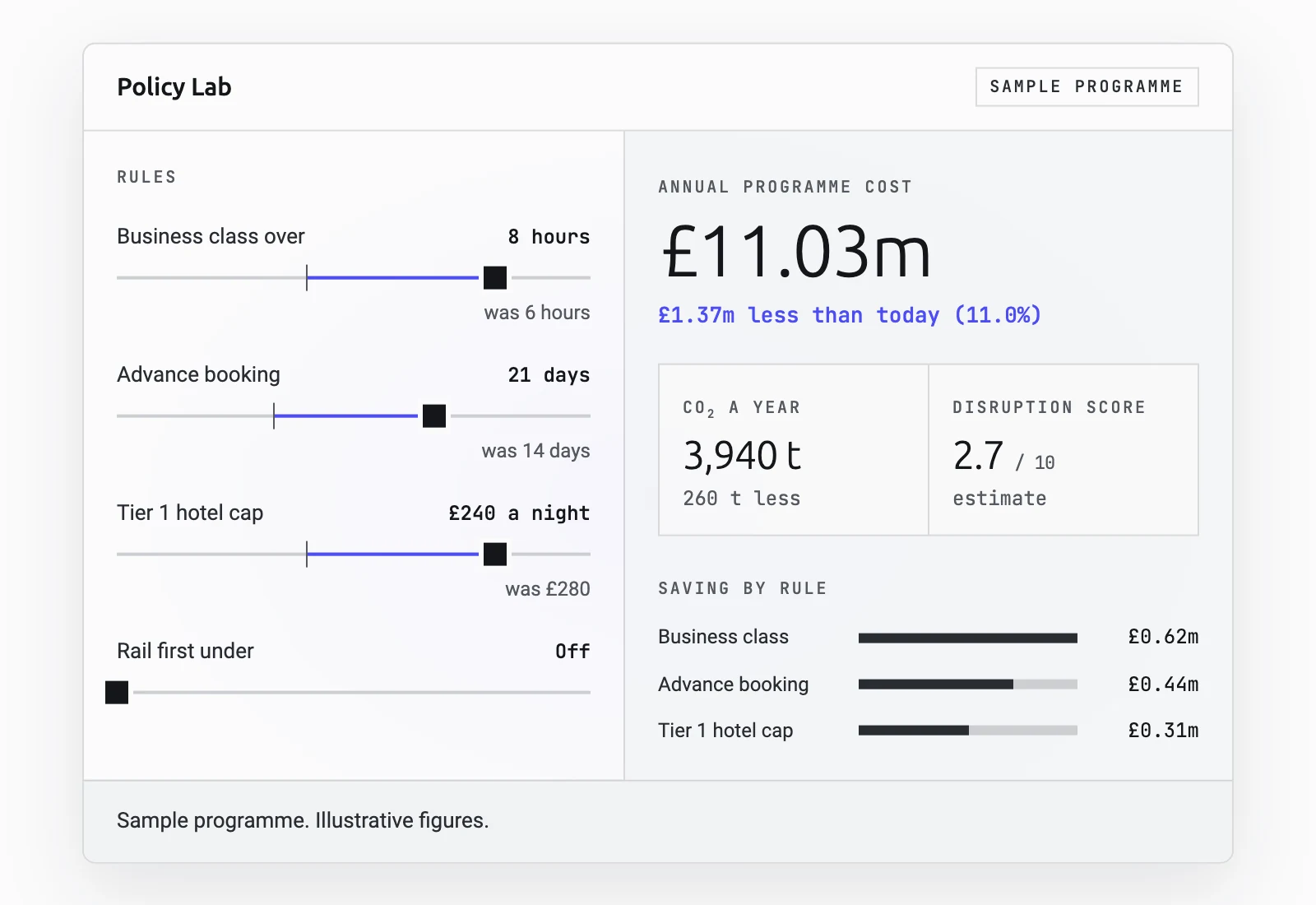Click the Advance booking saving bar
This screenshot has height=905, width=1316.
pos(967,684)
